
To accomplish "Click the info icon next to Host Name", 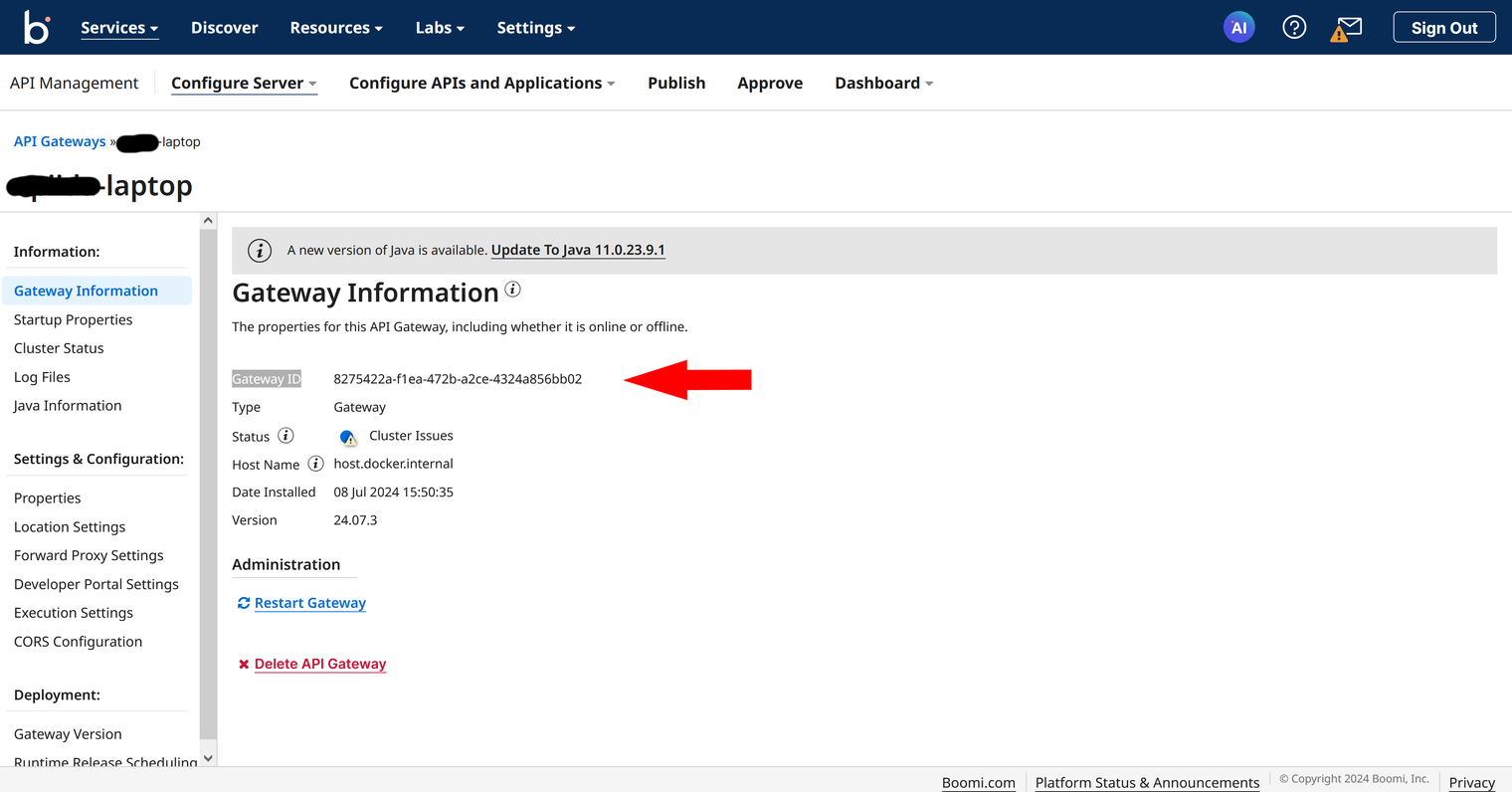I will [x=315, y=464].
